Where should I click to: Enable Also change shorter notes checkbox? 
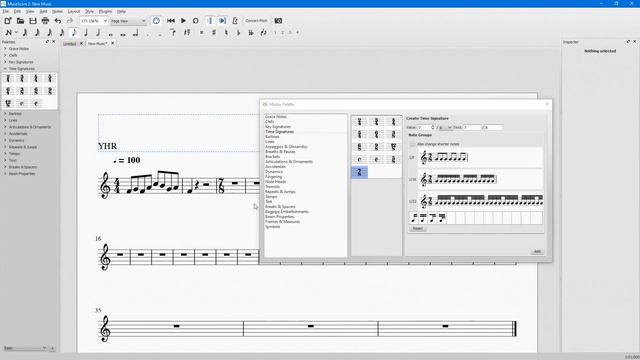click(412, 144)
